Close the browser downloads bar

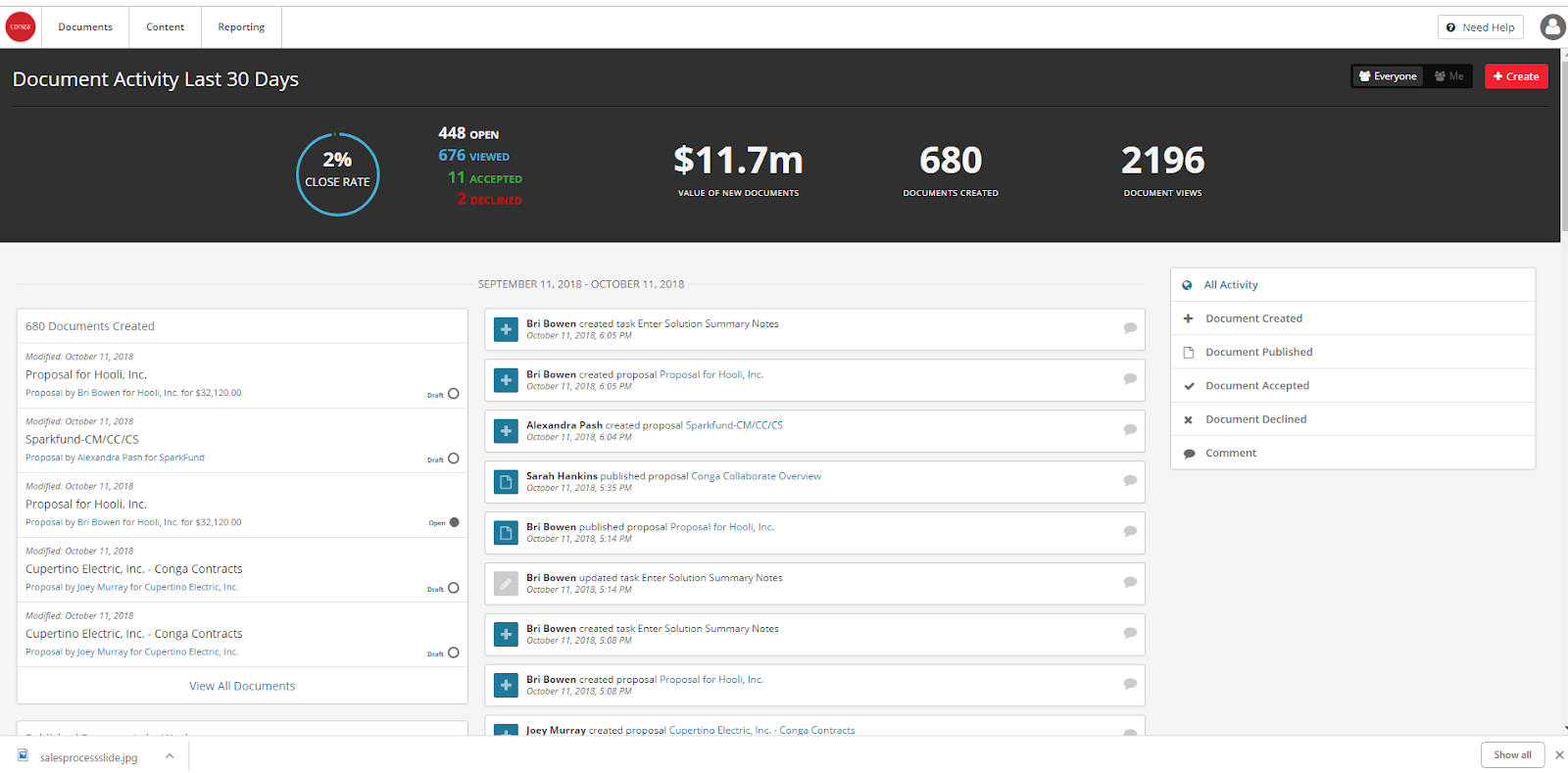1559,755
